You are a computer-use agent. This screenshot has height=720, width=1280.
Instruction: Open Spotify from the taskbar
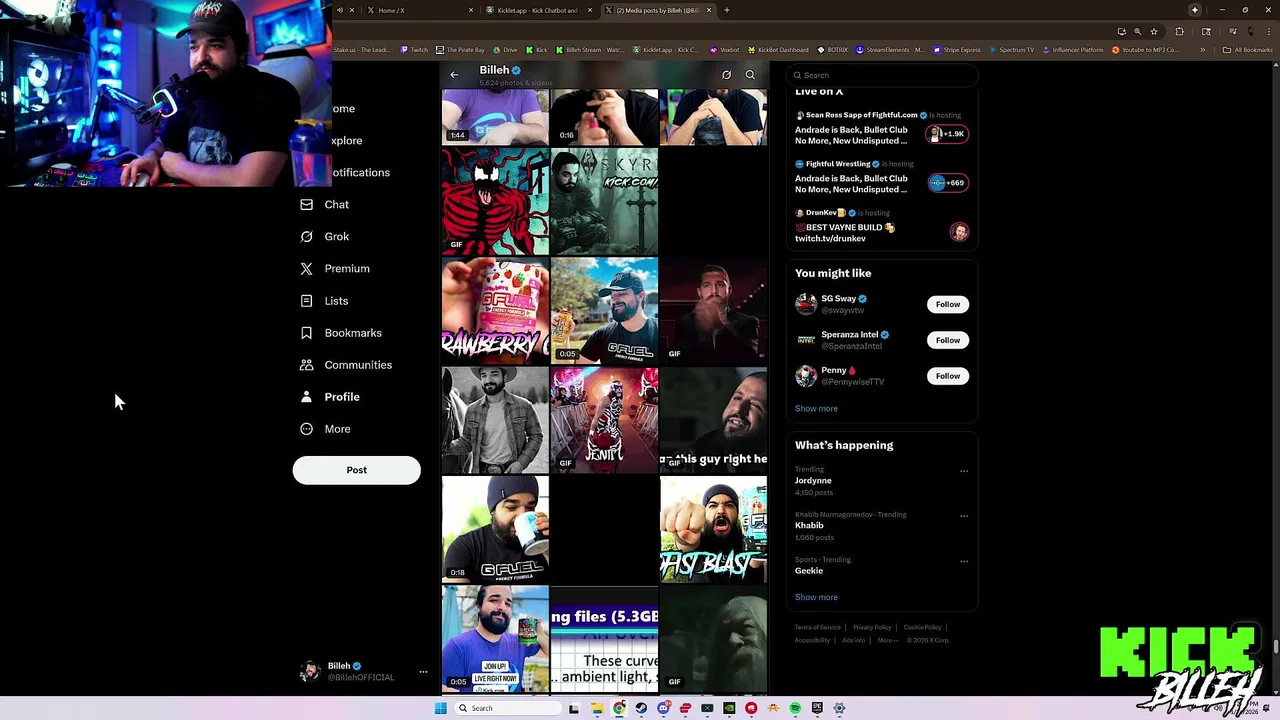click(795, 708)
